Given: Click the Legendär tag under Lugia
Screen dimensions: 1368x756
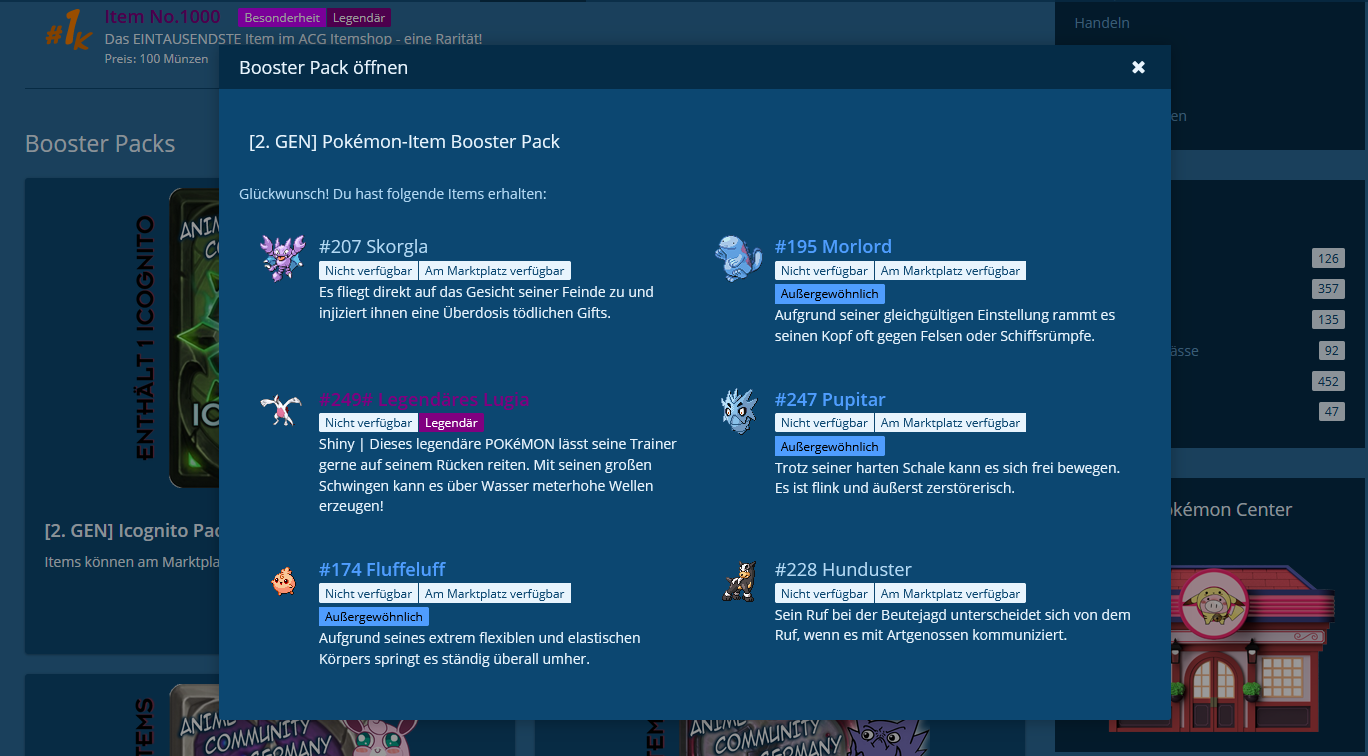Looking at the screenshot, I should coord(450,423).
